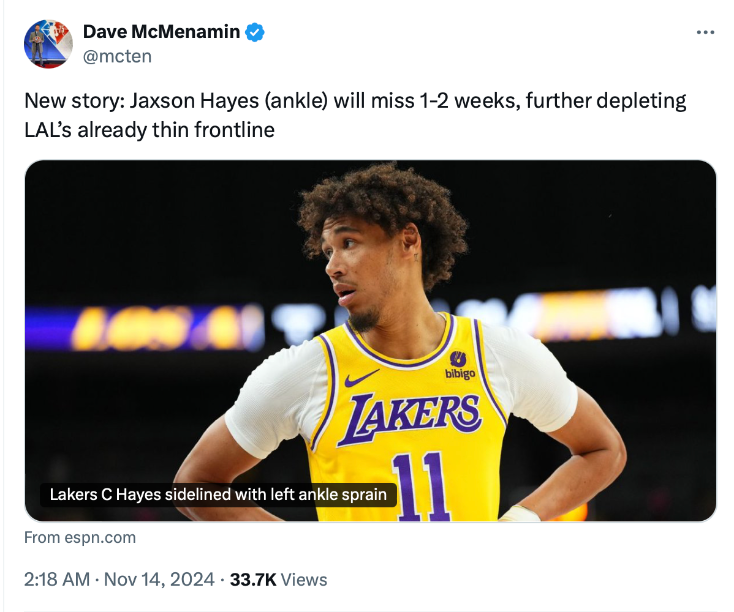This screenshot has height=612, width=734.
Task: View the 33.7K view count
Action: click(254, 579)
